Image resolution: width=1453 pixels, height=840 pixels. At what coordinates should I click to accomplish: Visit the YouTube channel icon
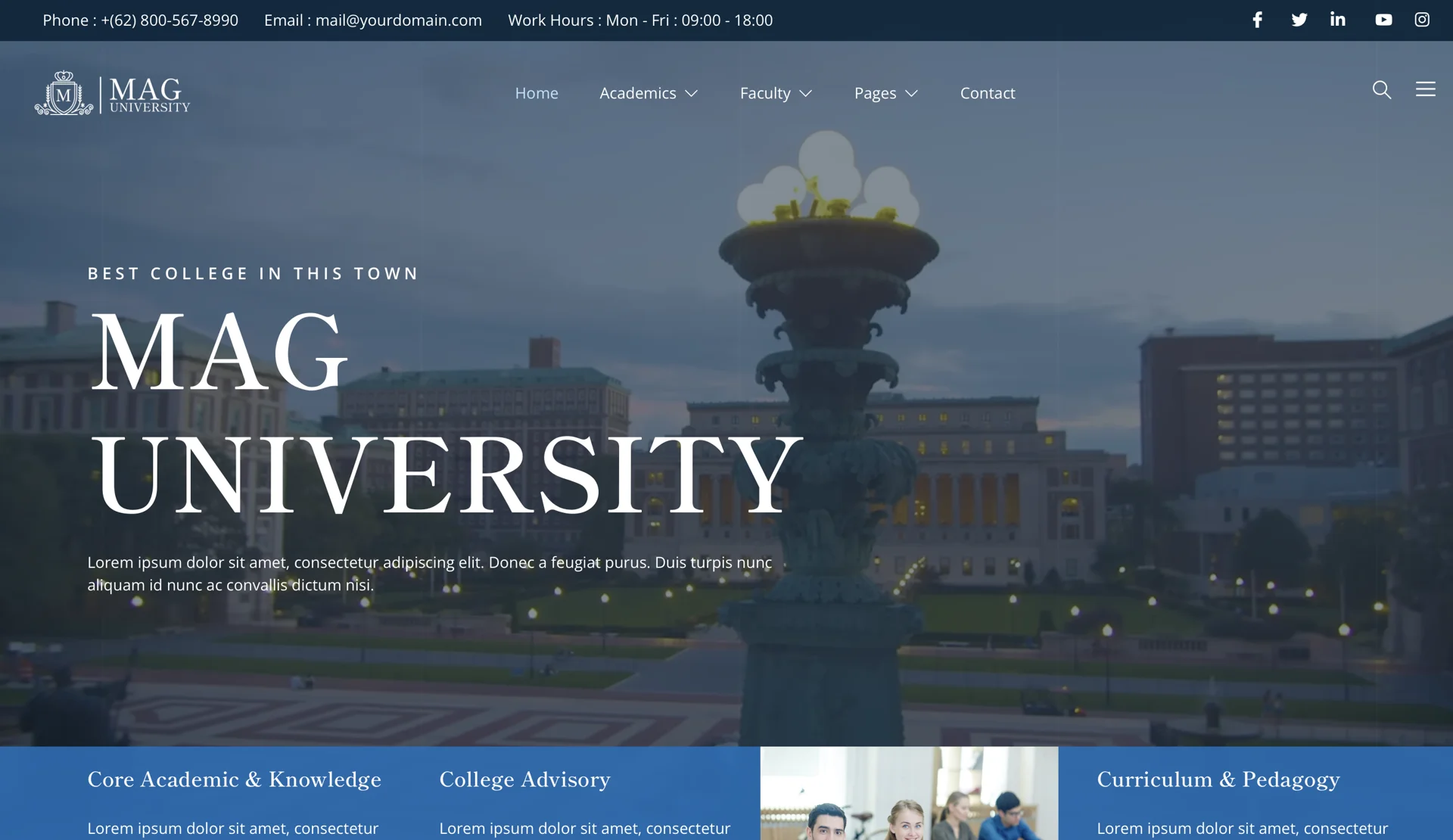pos(1383,20)
